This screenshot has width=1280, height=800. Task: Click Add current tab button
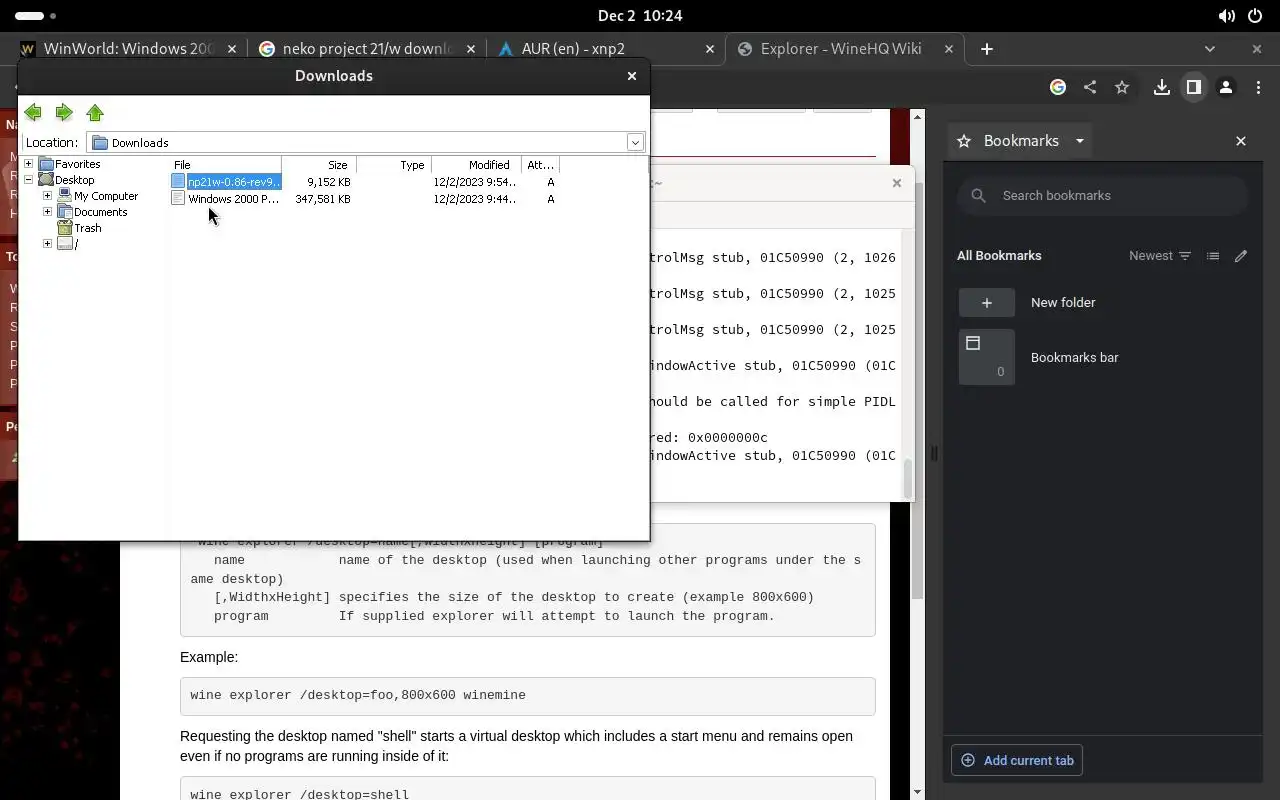[x=1017, y=761]
